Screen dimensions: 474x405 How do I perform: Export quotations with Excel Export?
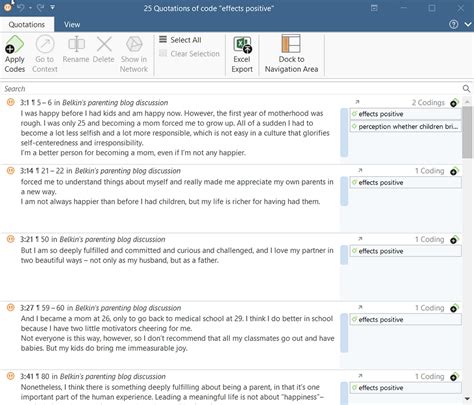(242, 54)
